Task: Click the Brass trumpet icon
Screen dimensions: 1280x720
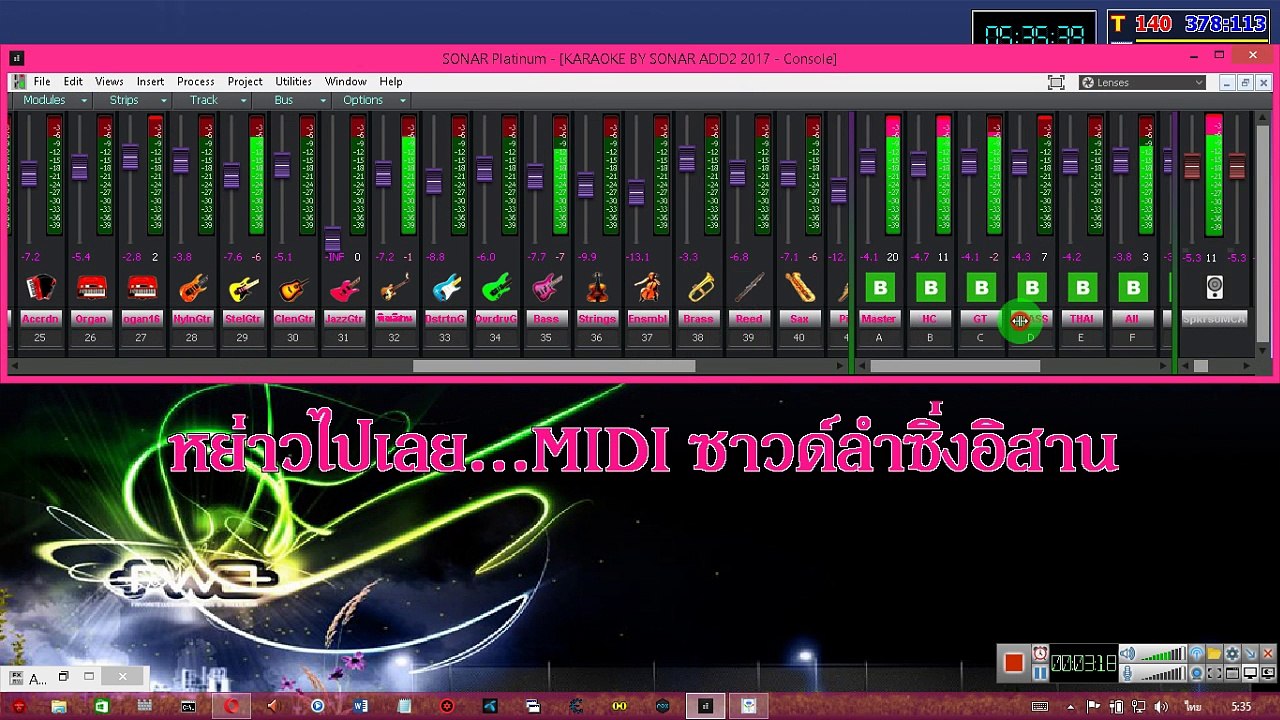Action: [x=698, y=288]
